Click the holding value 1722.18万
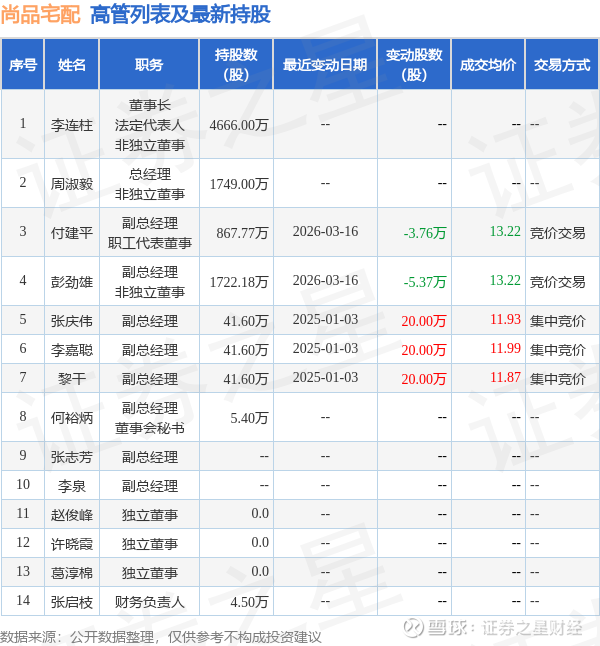This screenshot has width=600, height=646. tap(239, 282)
